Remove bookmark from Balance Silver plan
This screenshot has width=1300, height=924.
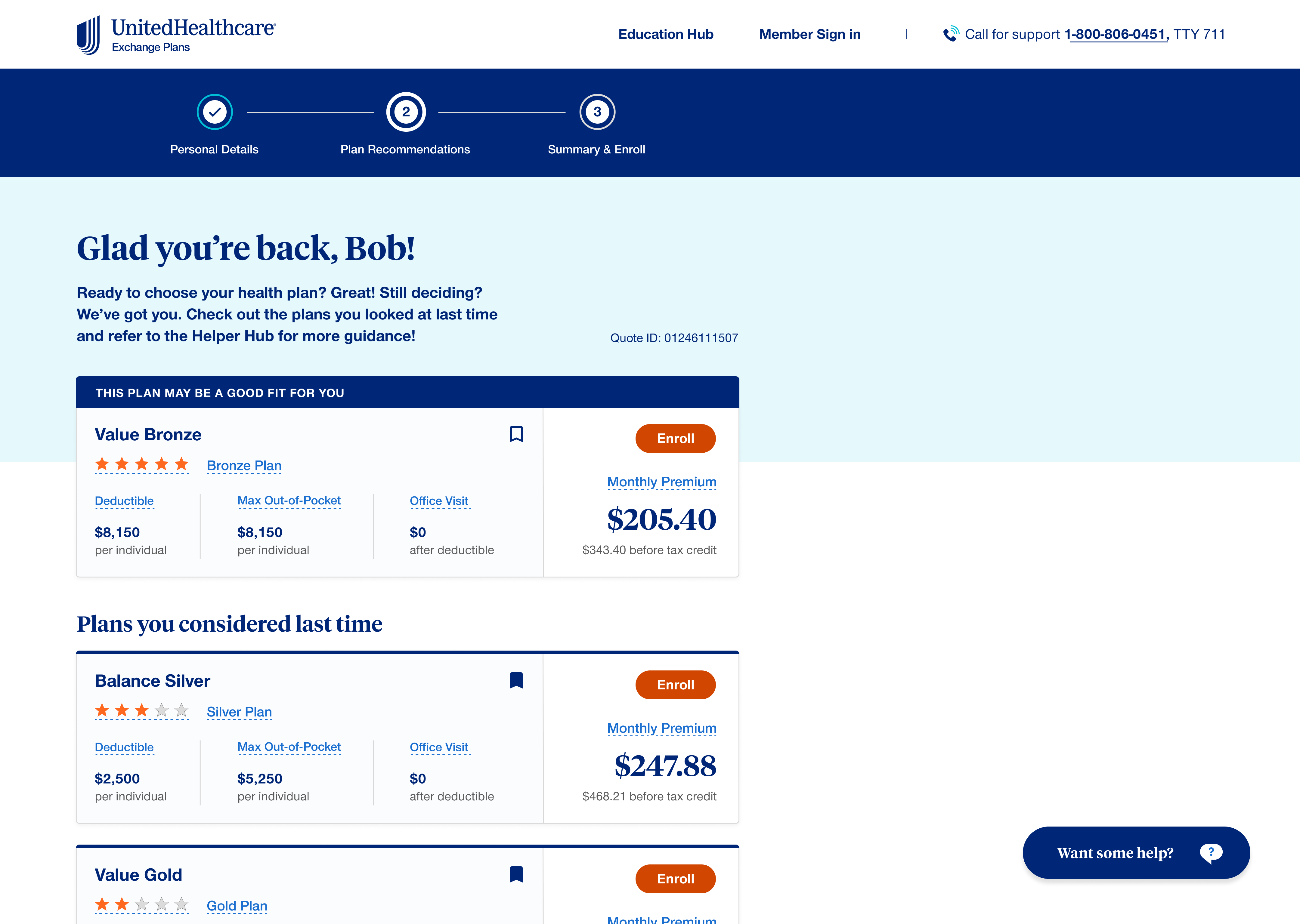516,680
